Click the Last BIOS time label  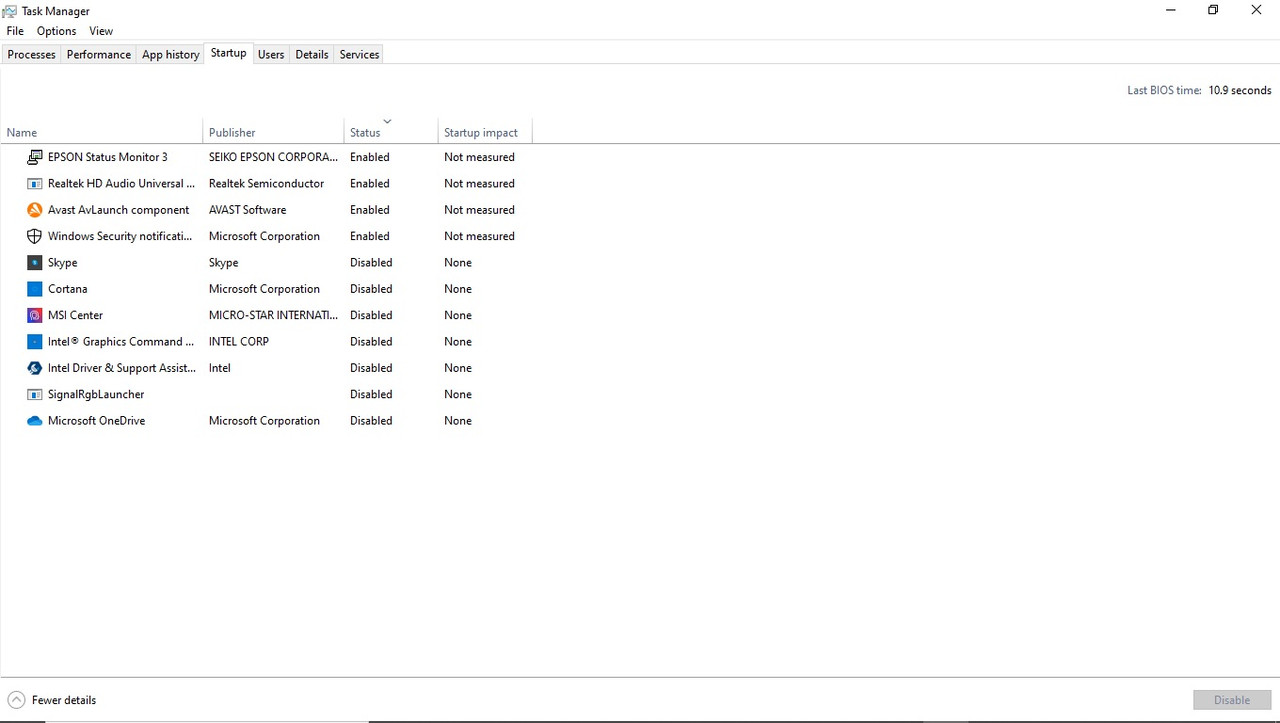click(1164, 90)
